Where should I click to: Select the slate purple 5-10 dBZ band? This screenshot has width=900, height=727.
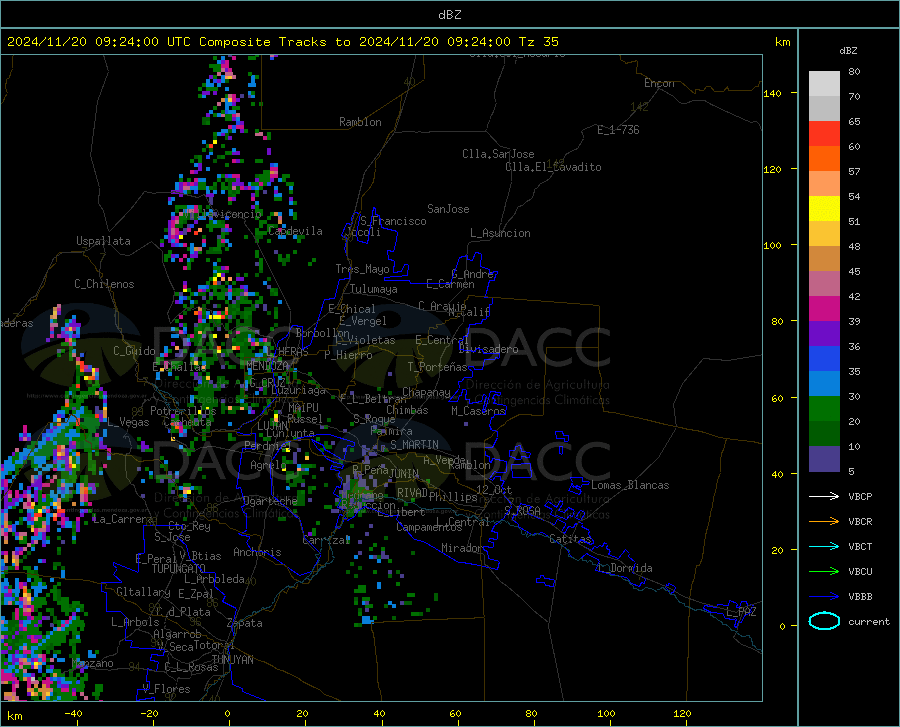coord(824,459)
